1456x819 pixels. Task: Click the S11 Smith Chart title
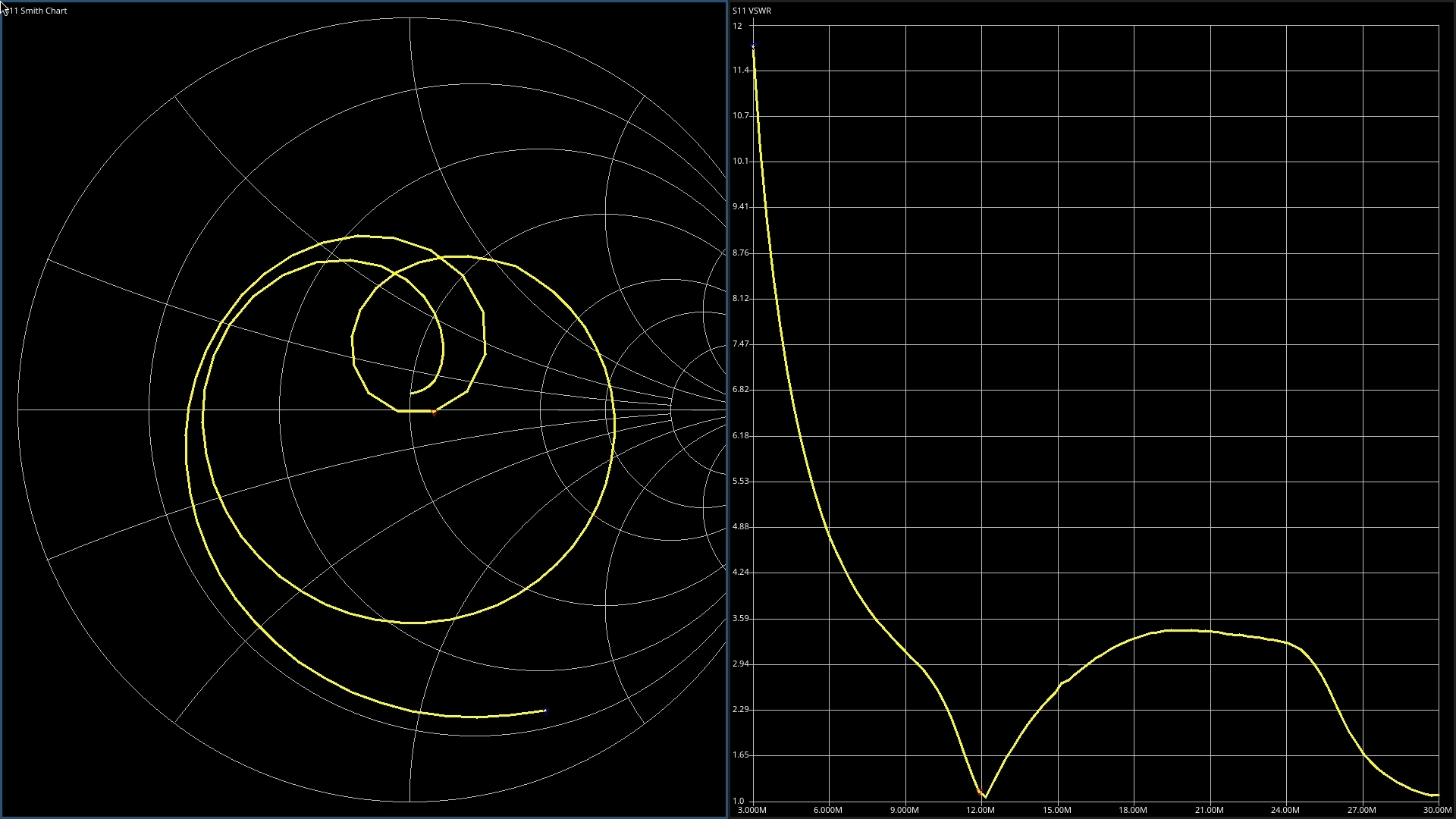[38, 11]
